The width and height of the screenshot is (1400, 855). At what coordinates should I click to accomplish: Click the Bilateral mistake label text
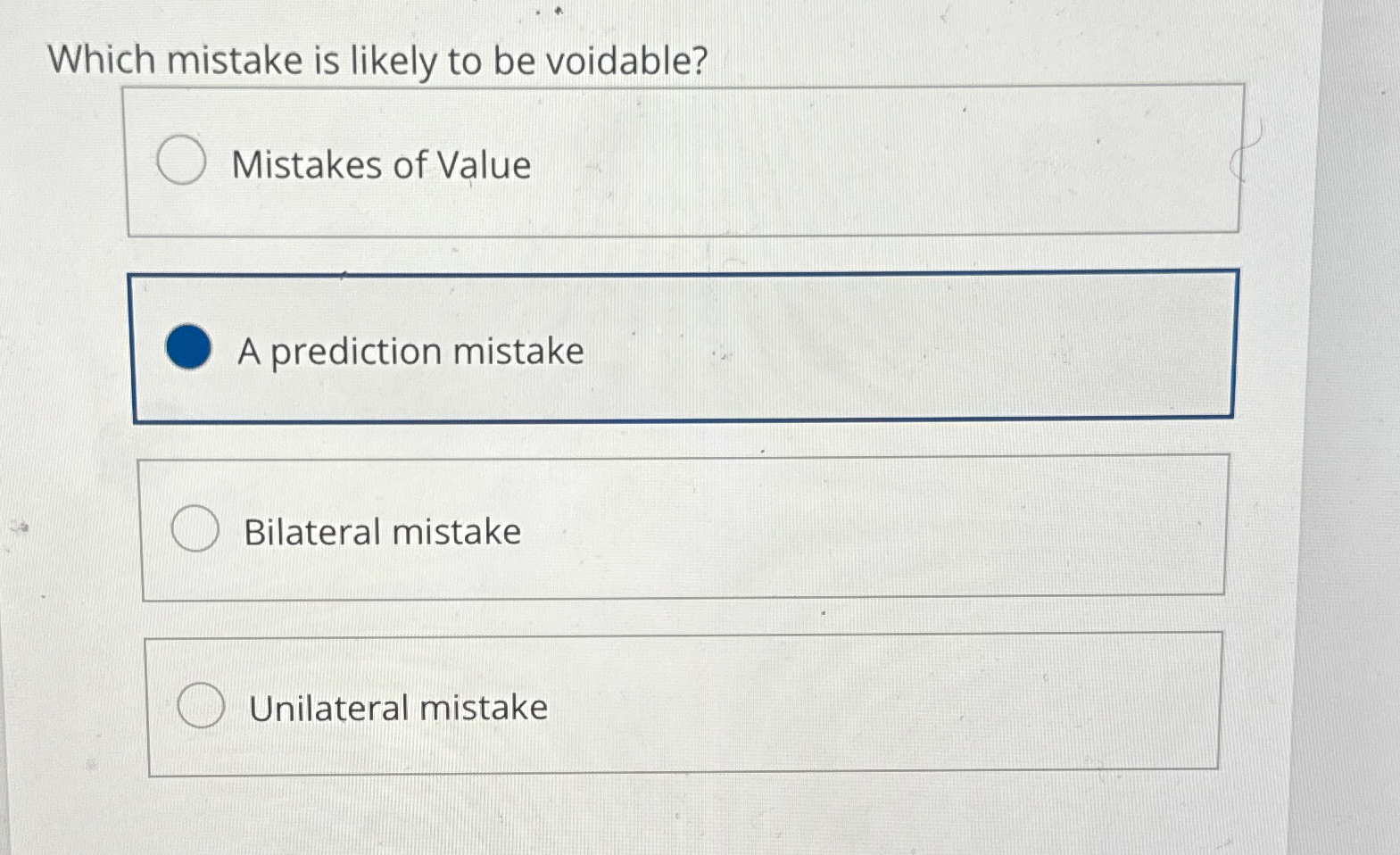(x=382, y=531)
